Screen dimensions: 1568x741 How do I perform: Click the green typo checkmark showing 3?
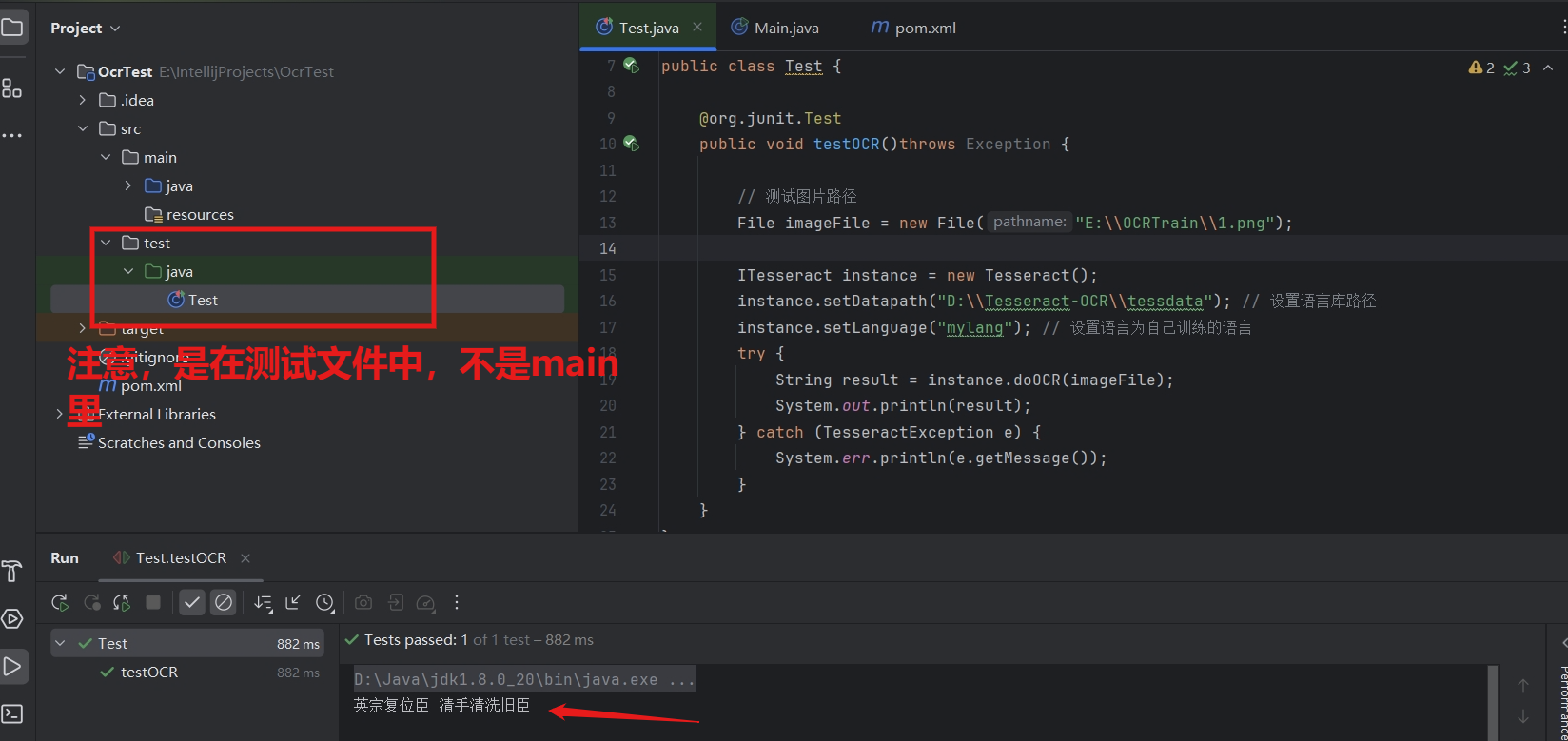[x=1517, y=68]
